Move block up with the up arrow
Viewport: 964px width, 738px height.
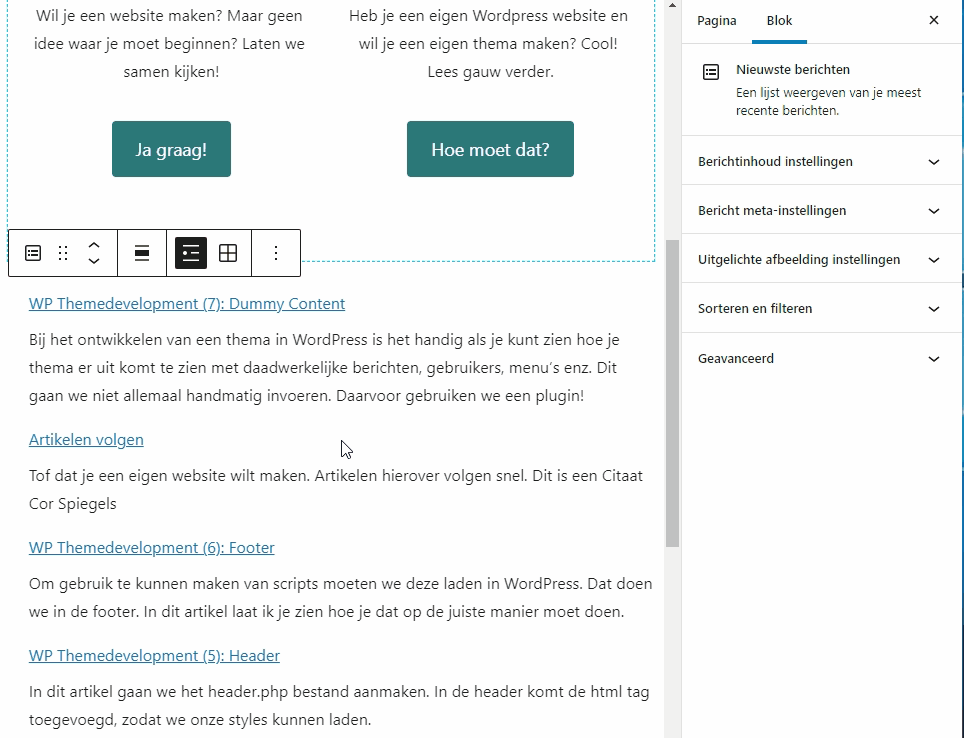94,245
